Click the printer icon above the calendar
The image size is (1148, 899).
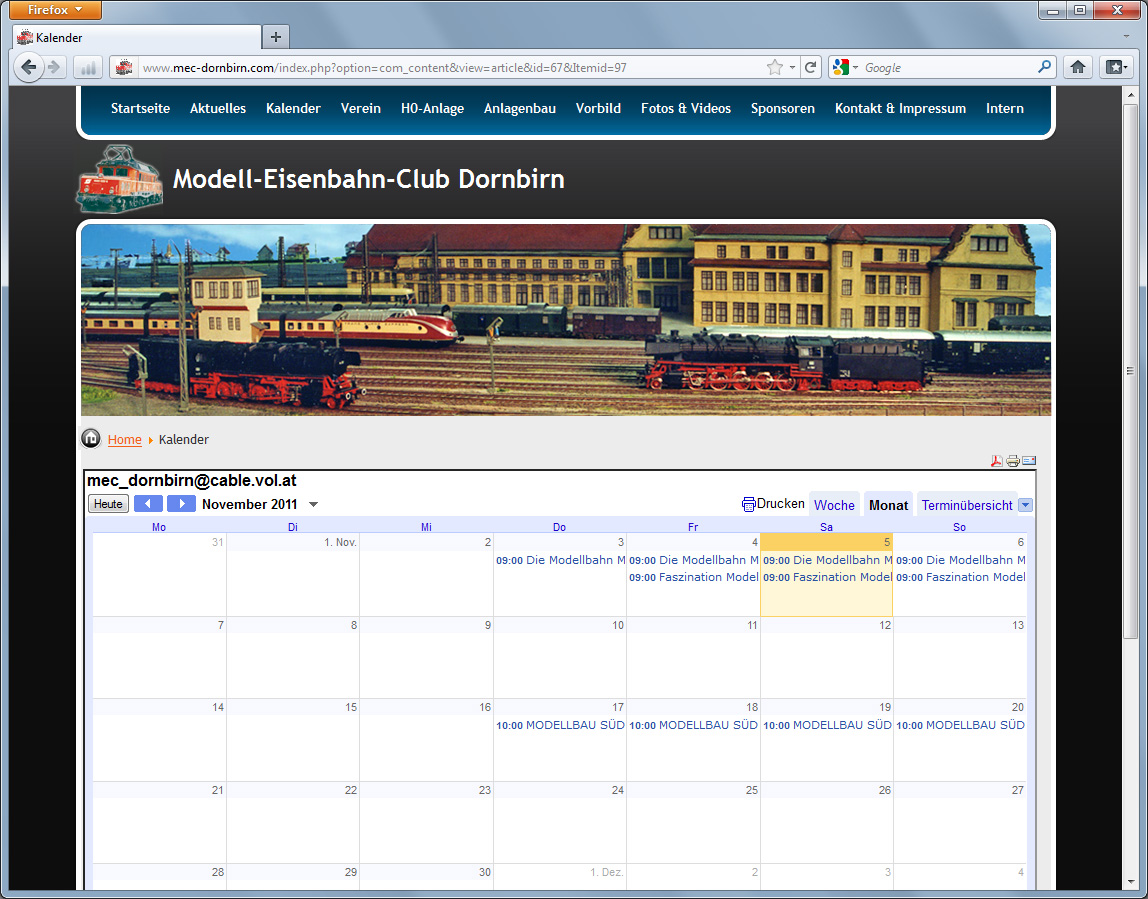(x=1013, y=460)
